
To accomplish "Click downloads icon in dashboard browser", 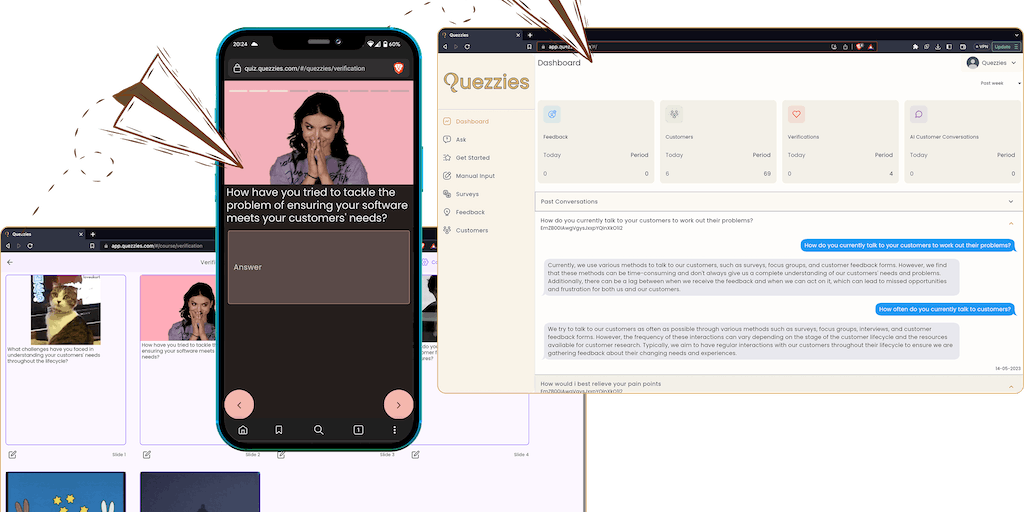I will click(x=938, y=47).
